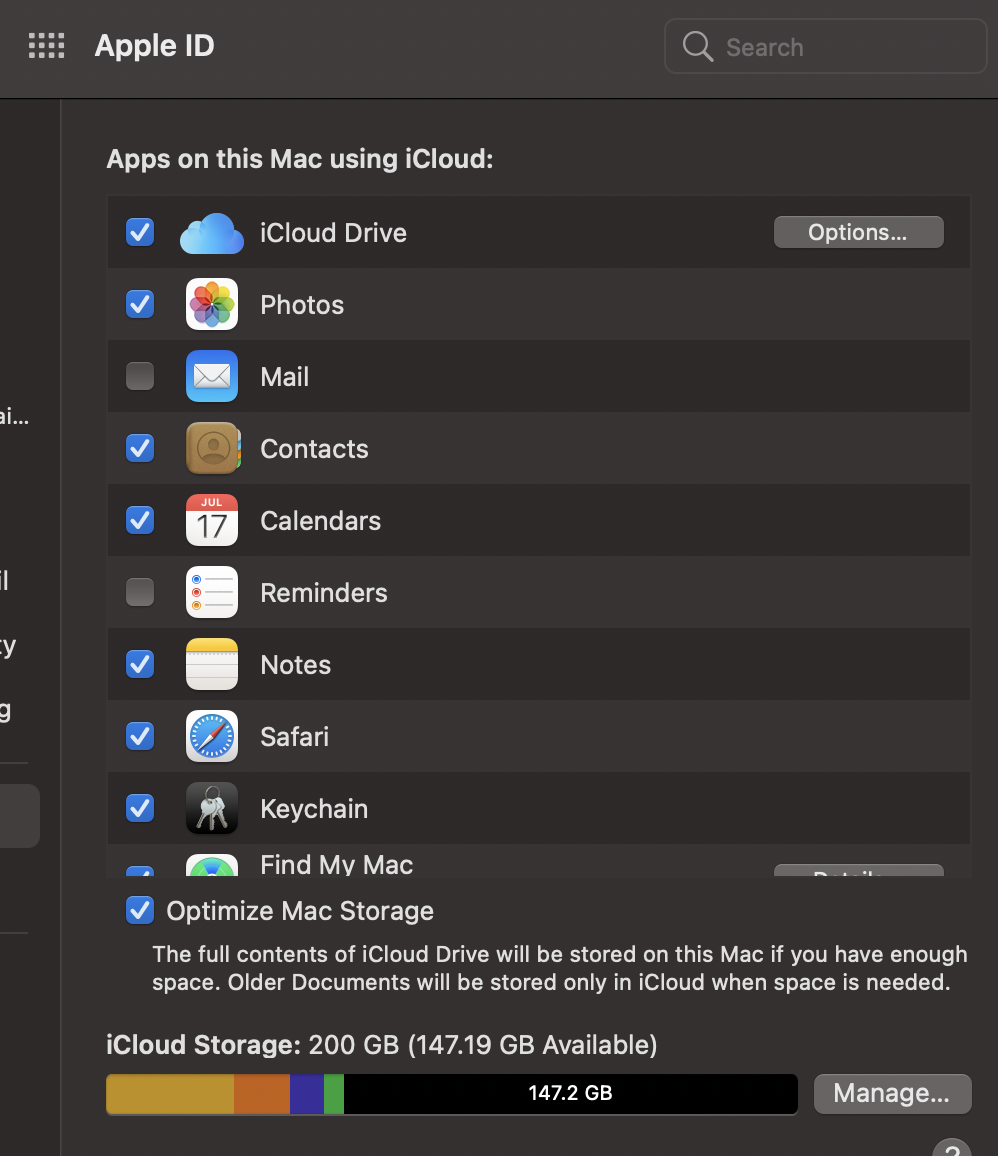Click the iCloud Drive cloud icon
The height and width of the screenshot is (1156, 998).
[x=212, y=233]
